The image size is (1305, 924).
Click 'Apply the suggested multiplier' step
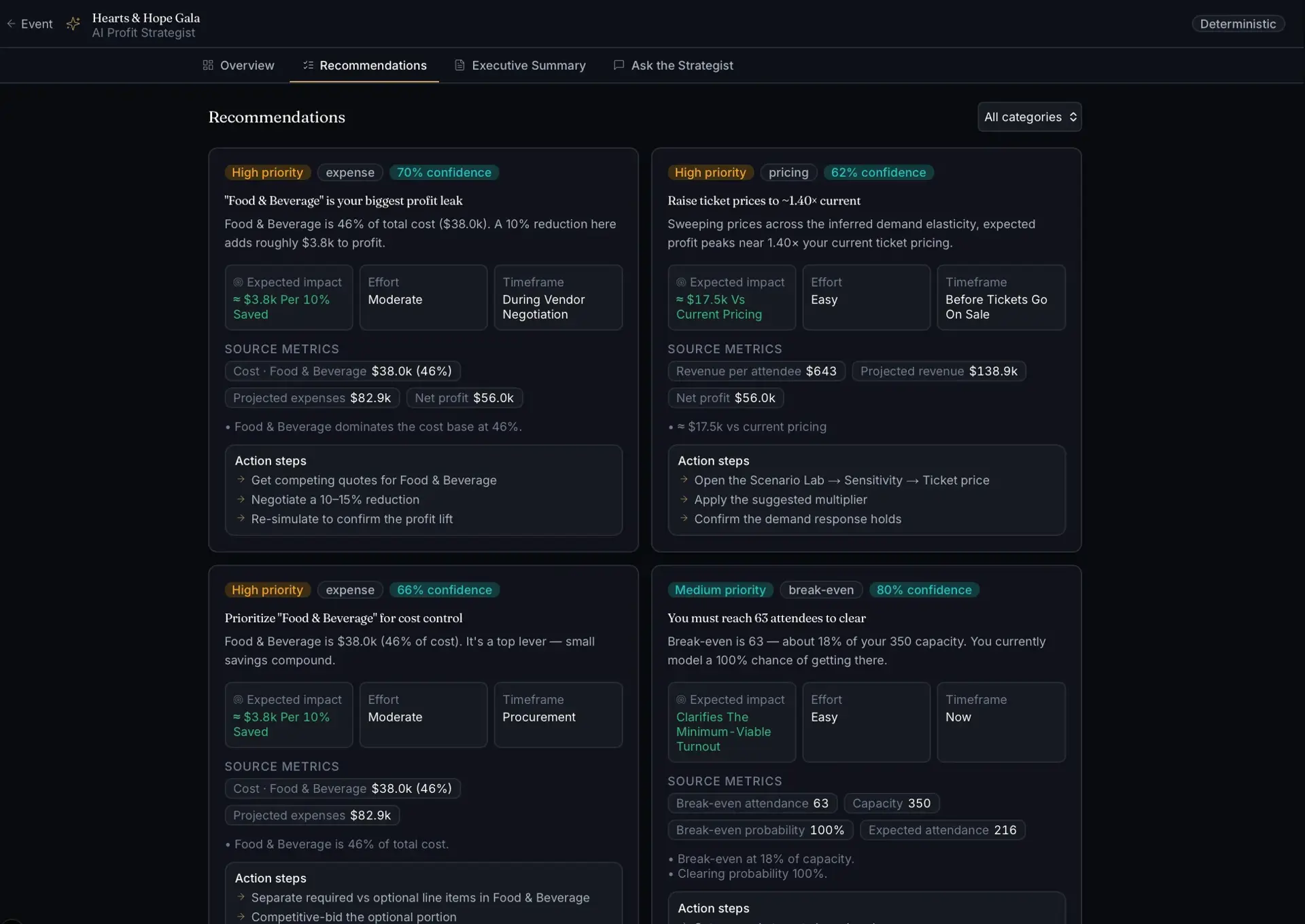tap(780, 499)
